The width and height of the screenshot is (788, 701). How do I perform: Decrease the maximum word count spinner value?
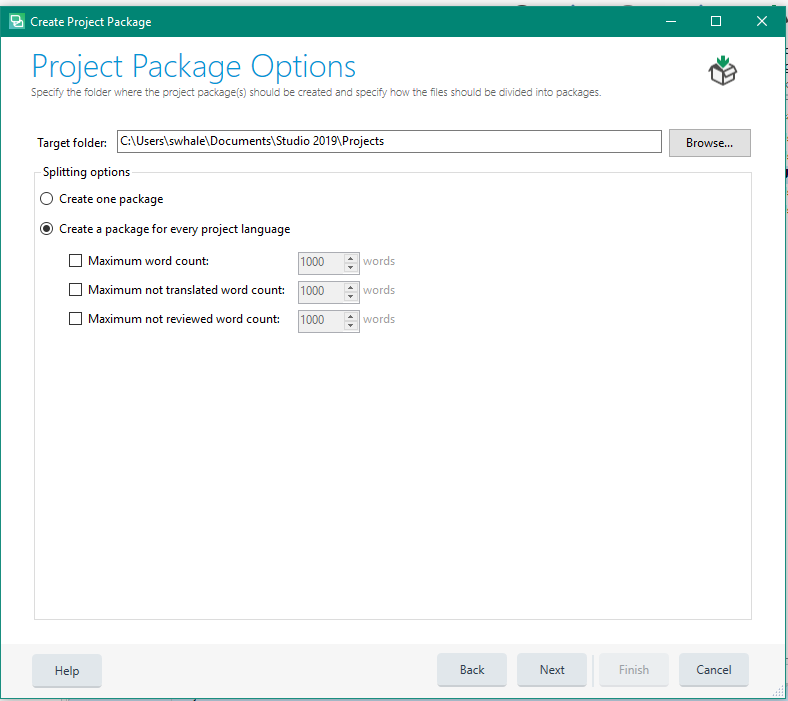(351, 267)
